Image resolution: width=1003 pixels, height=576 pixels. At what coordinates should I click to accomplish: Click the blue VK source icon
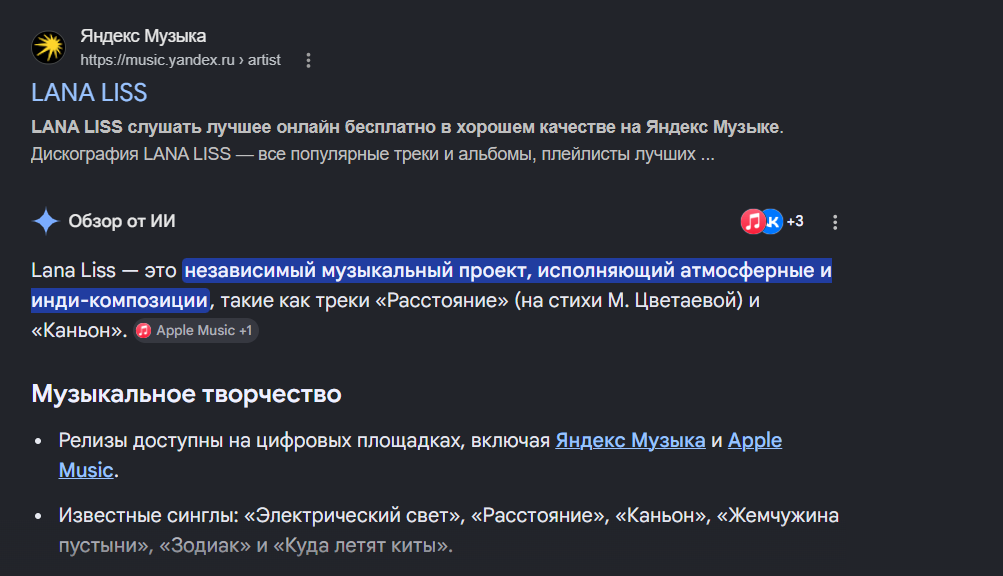pos(773,221)
